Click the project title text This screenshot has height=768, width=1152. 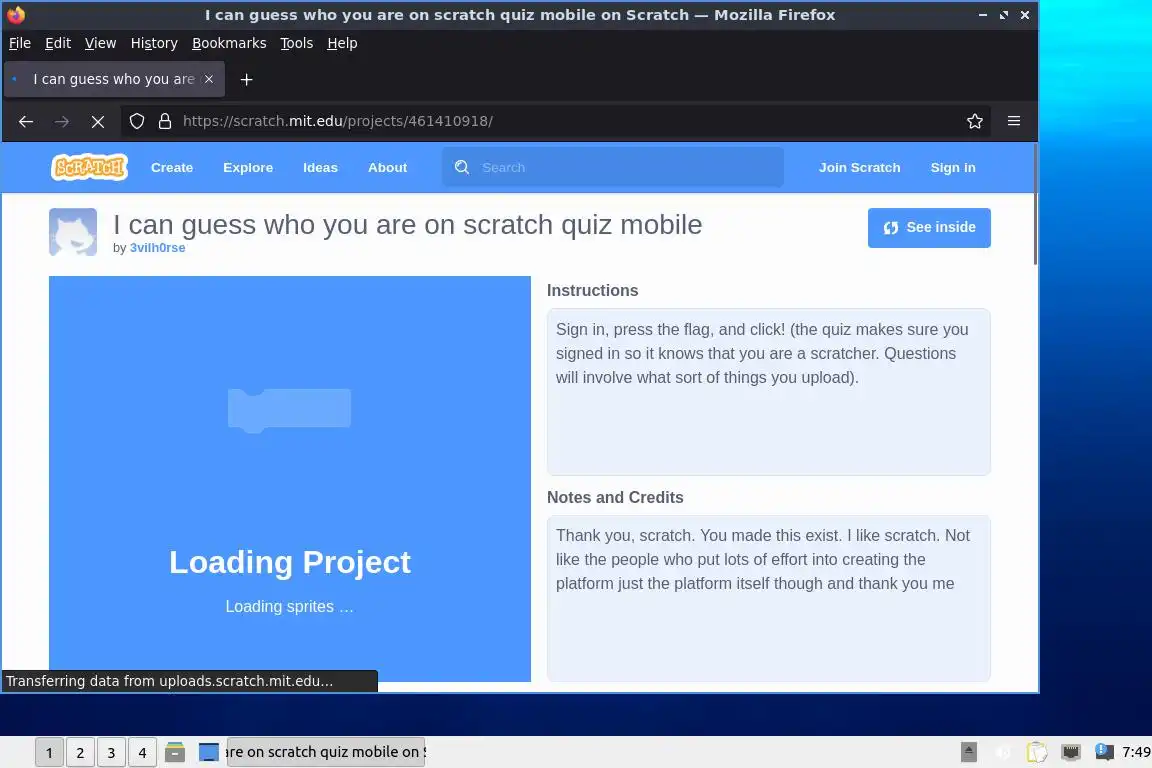pos(407,225)
